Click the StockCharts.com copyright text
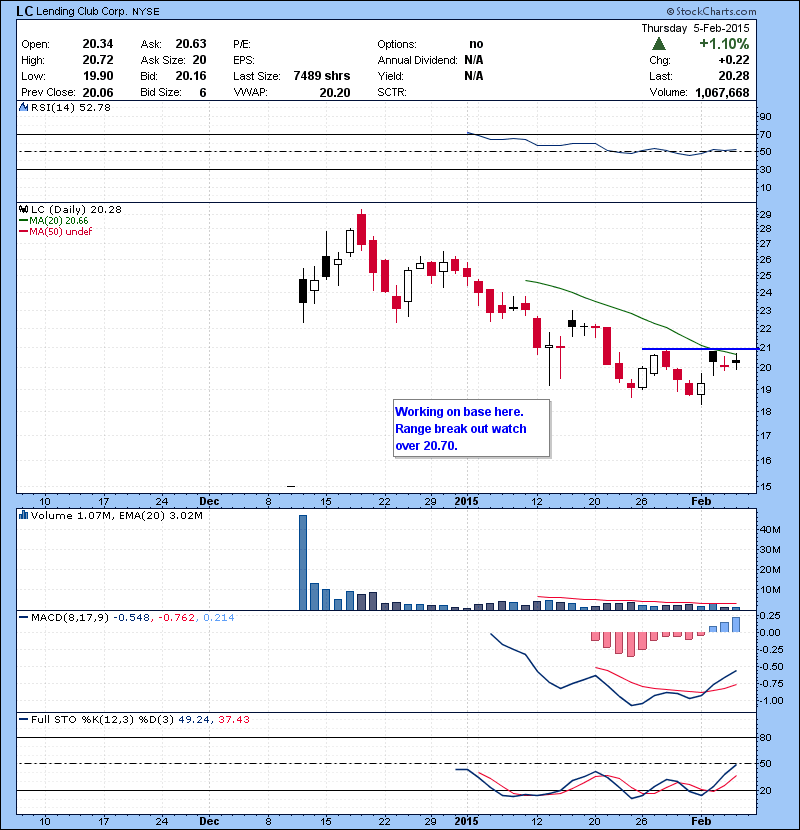This screenshot has height=830, width=800. [712, 11]
